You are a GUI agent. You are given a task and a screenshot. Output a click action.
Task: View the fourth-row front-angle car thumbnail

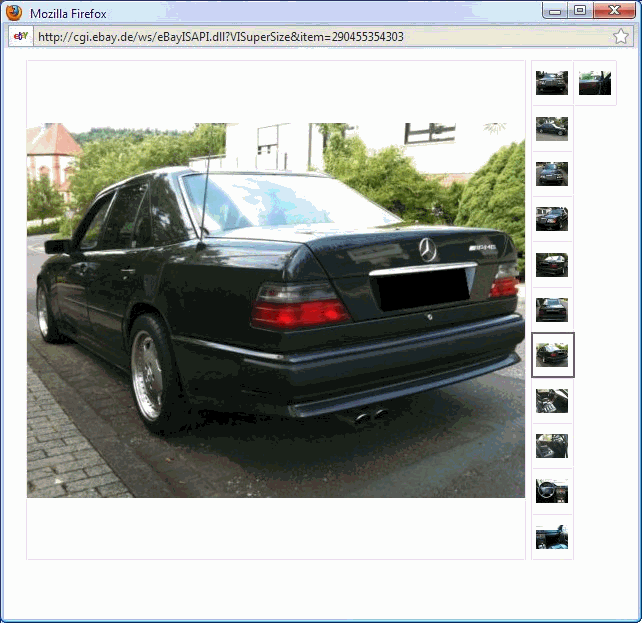click(x=551, y=219)
